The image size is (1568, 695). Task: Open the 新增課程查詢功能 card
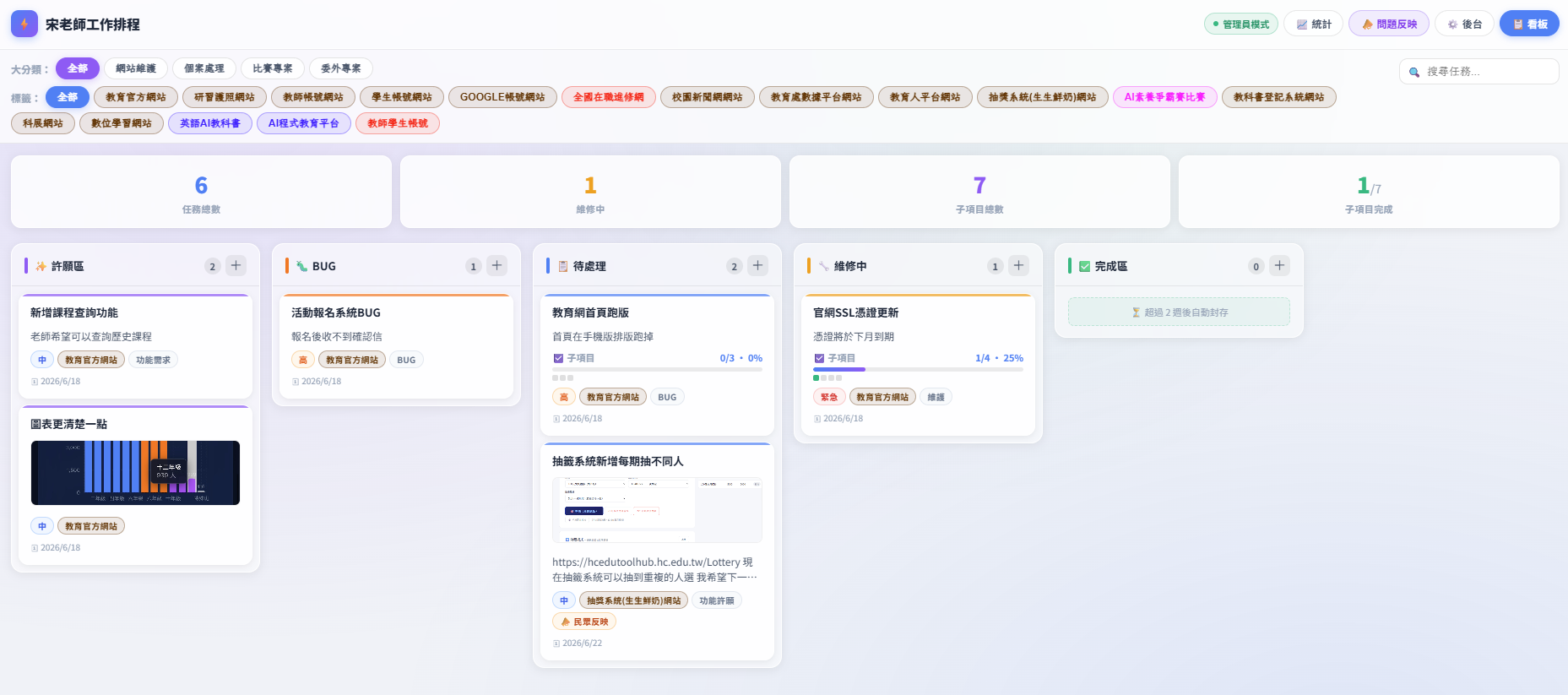coord(135,346)
